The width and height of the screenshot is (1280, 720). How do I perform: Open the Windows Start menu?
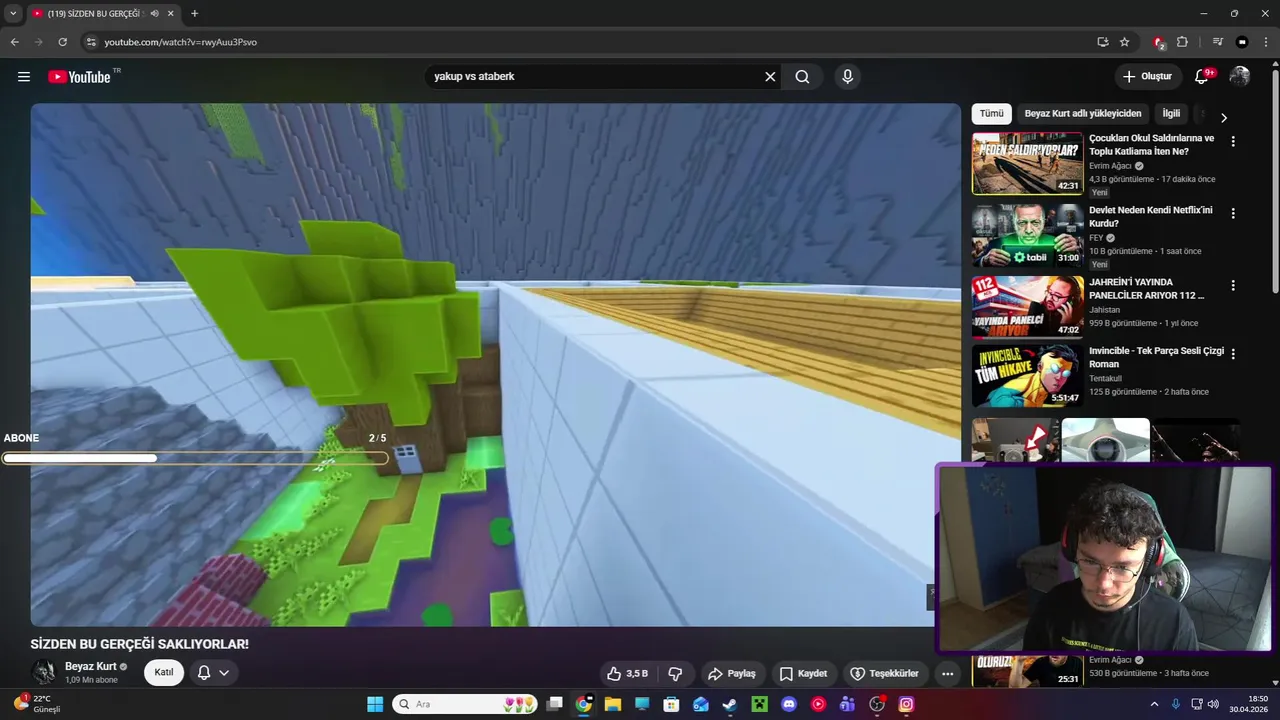click(x=375, y=704)
